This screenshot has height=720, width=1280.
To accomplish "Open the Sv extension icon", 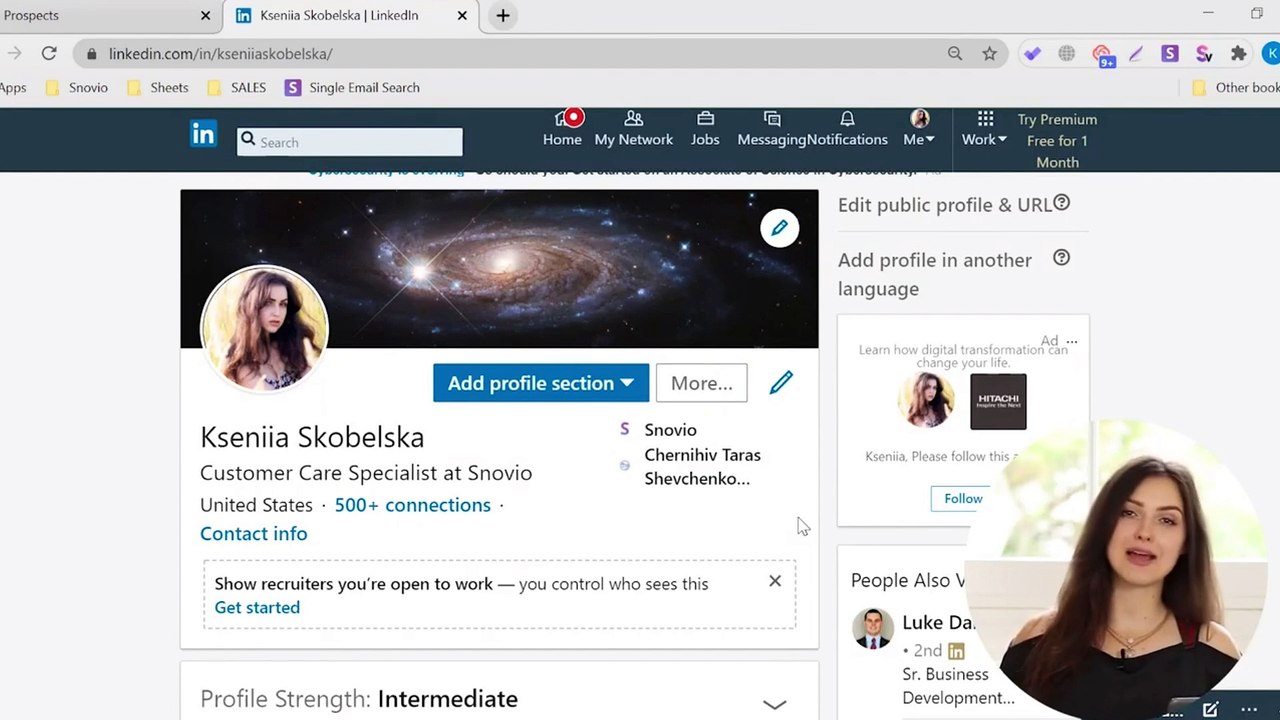I will (x=1204, y=54).
